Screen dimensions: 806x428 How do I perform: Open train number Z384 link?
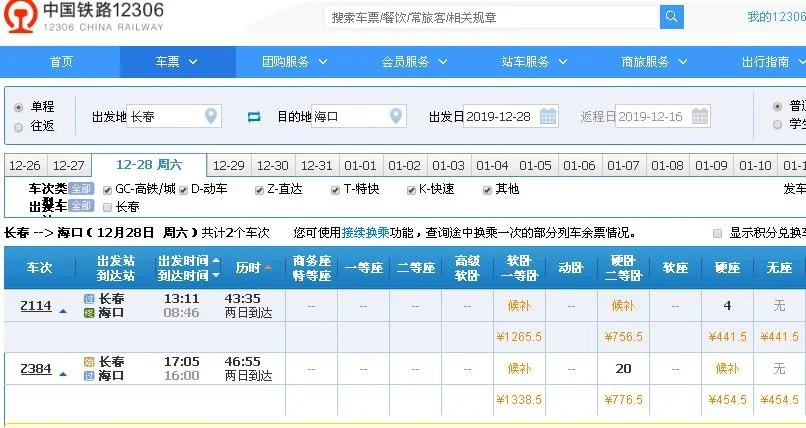coord(36,368)
